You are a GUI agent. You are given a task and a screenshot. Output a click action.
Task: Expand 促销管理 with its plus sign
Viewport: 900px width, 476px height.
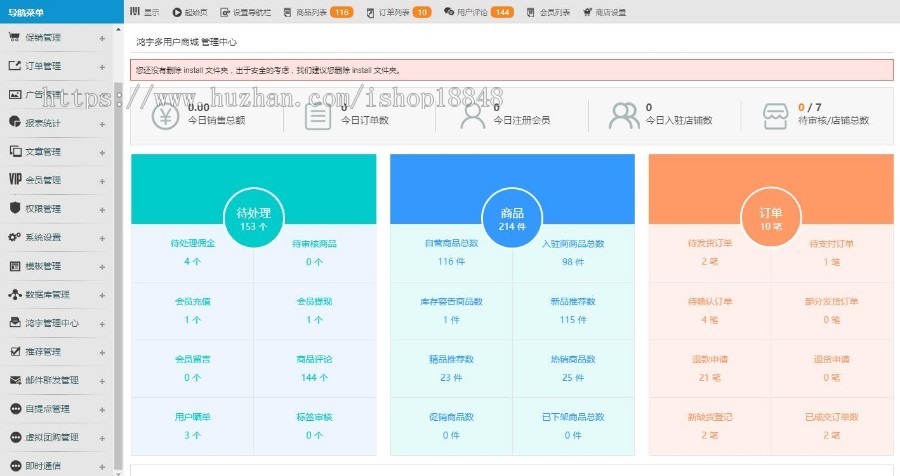(x=102, y=38)
